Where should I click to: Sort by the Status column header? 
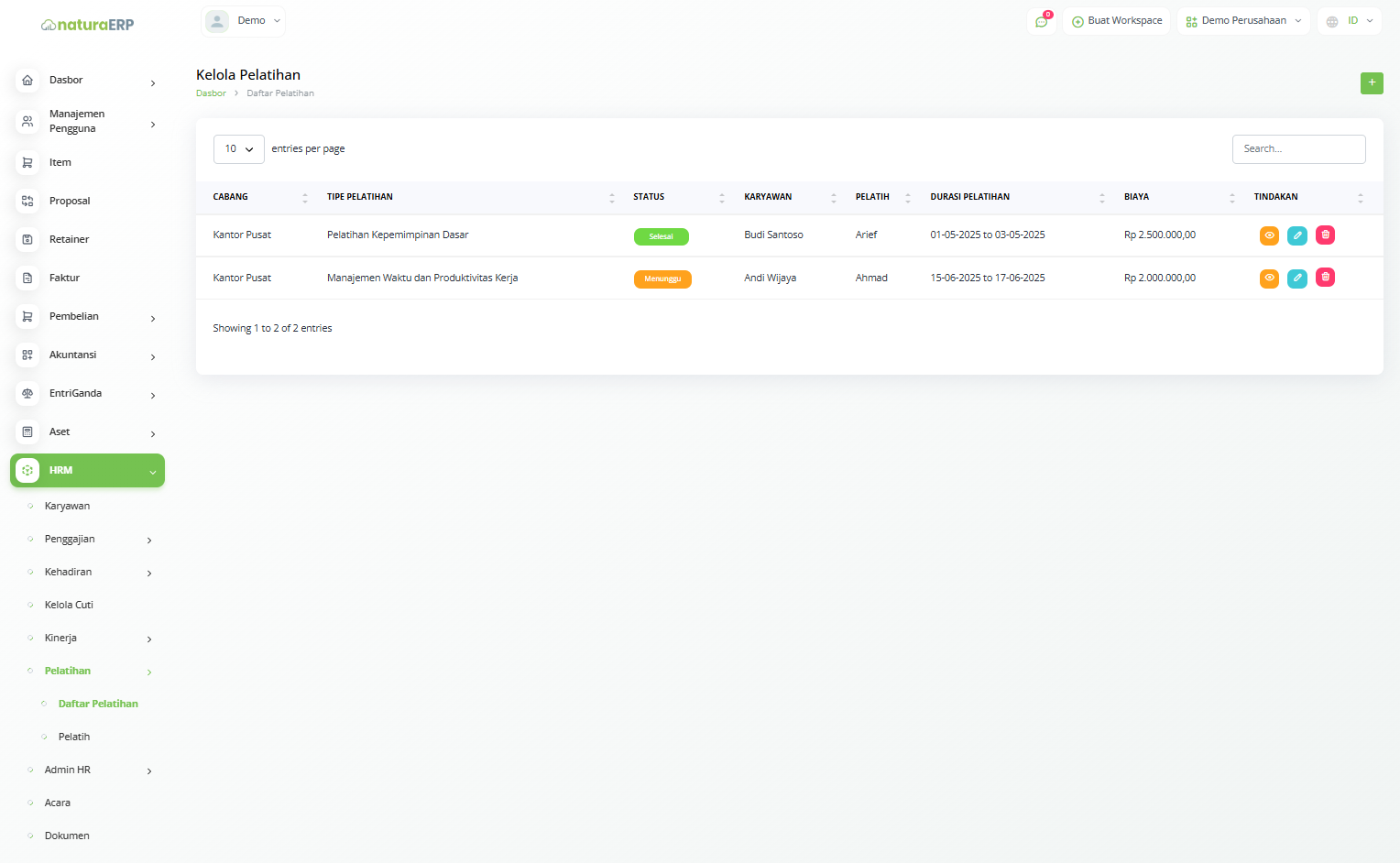(x=679, y=197)
